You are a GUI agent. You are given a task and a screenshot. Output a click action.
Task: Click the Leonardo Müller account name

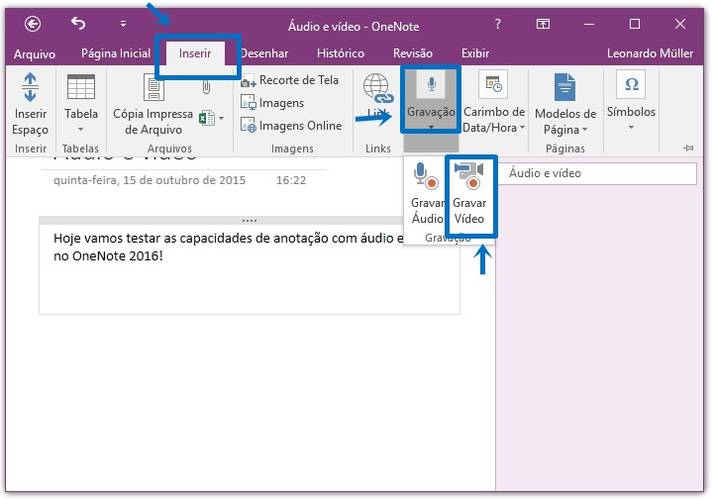coord(650,53)
